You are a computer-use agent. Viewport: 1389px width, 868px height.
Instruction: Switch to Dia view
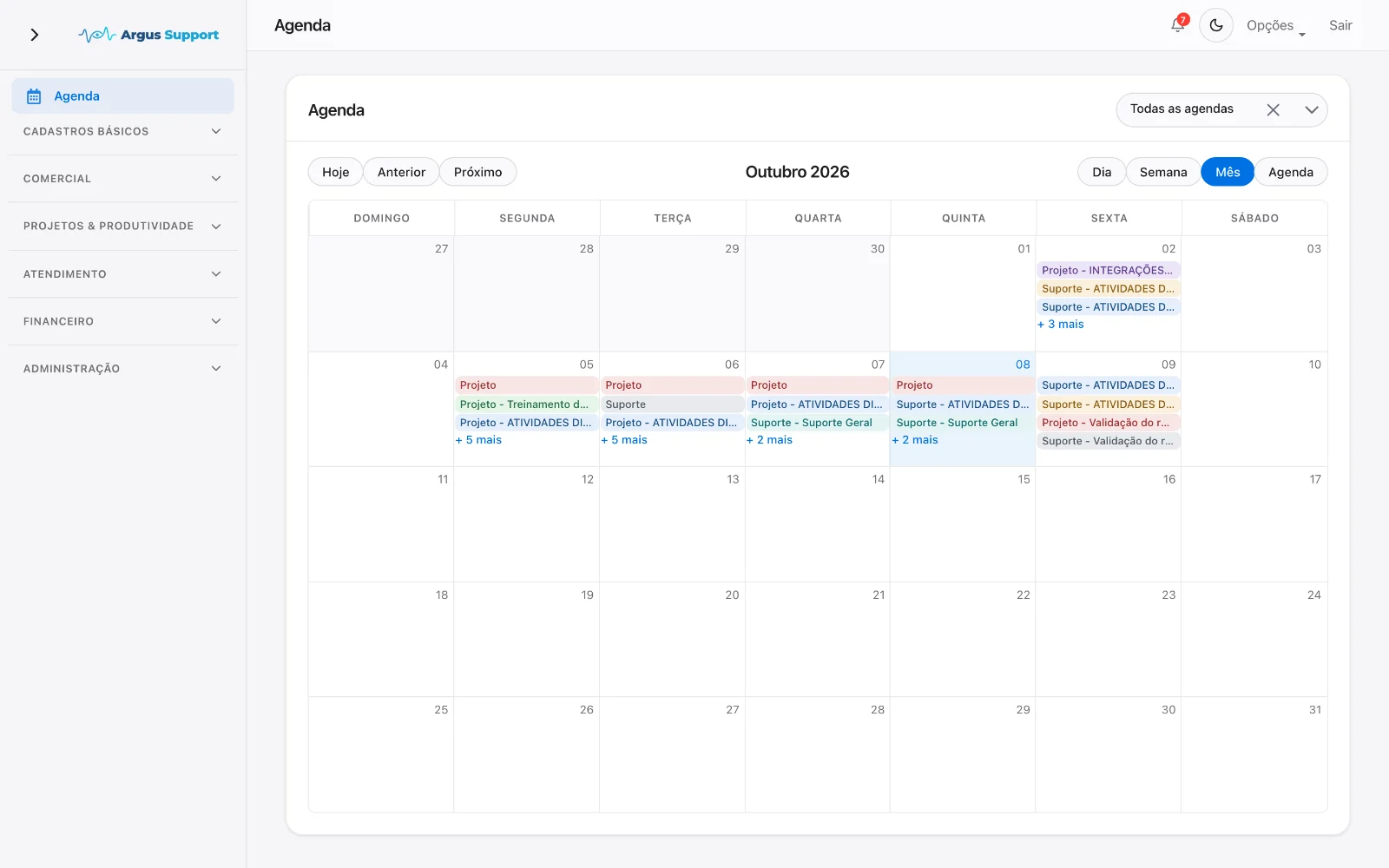coord(1102,172)
